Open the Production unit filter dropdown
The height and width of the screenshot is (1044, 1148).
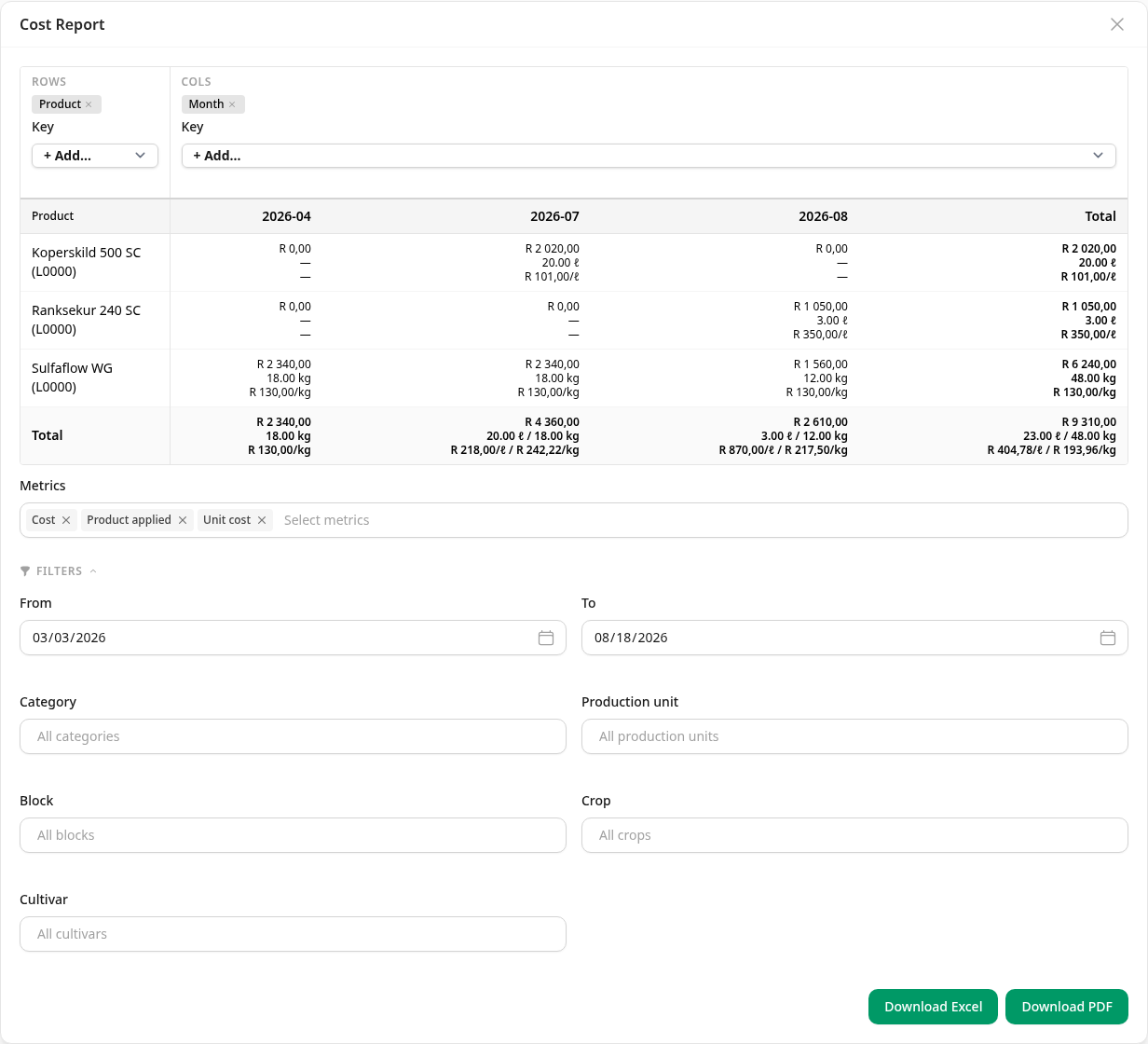point(854,736)
